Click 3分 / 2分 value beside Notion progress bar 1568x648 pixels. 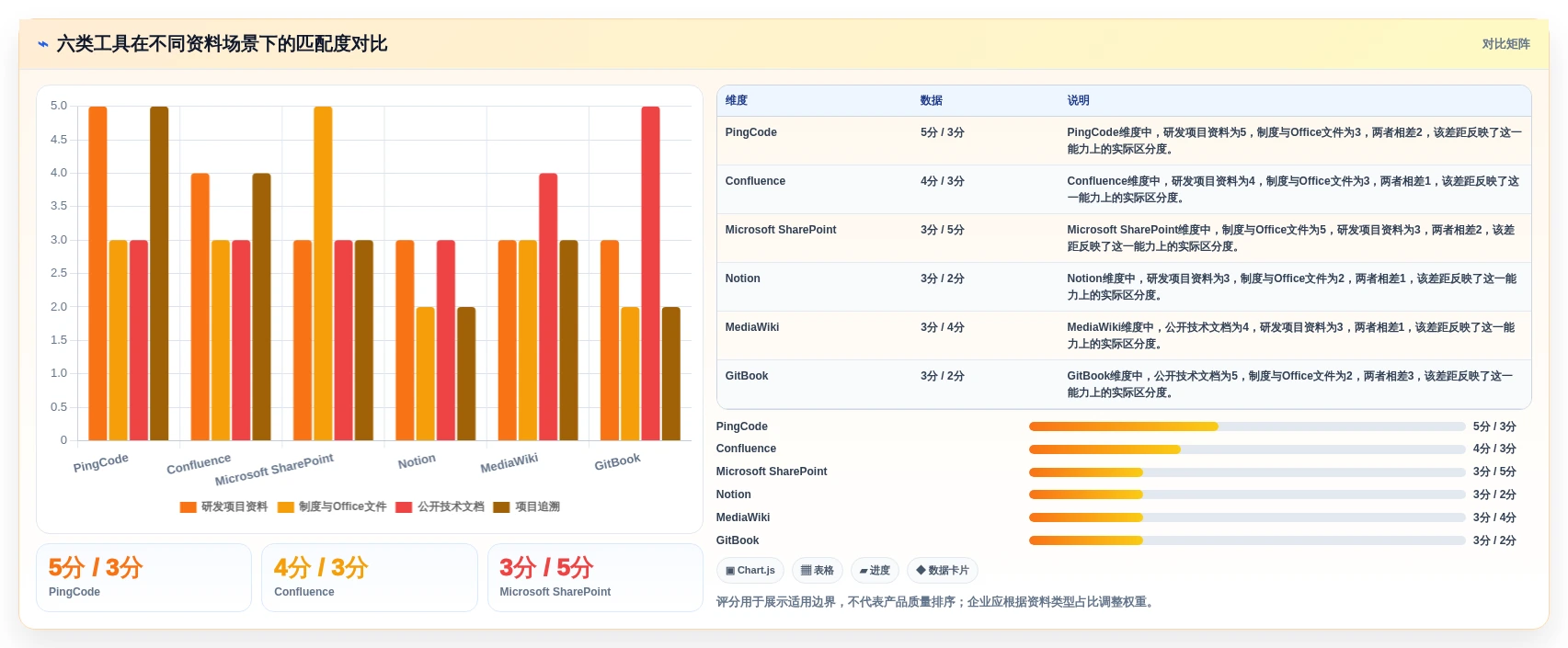1494,495
